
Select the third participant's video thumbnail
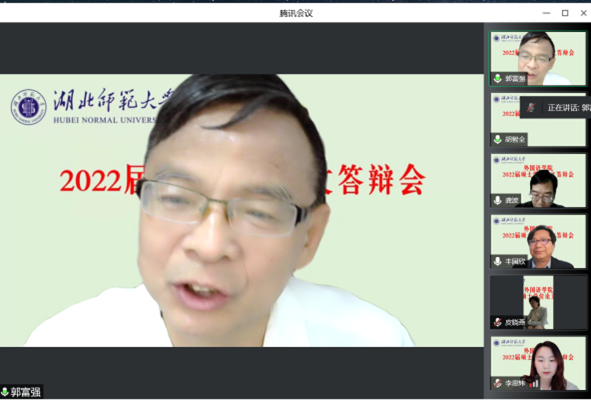538,180
